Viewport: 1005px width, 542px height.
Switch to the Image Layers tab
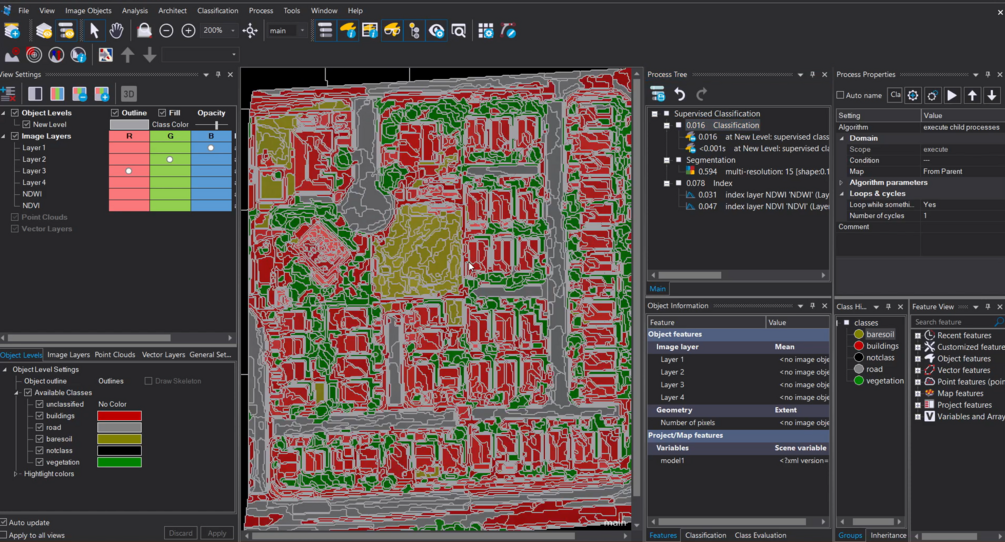click(x=68, y=355)
